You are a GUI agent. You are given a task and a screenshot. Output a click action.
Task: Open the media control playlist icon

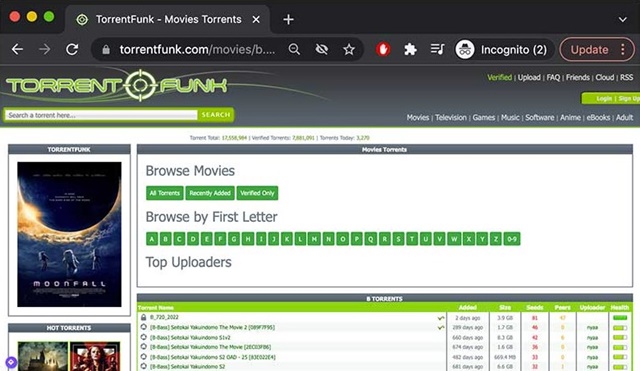point(438,50)
